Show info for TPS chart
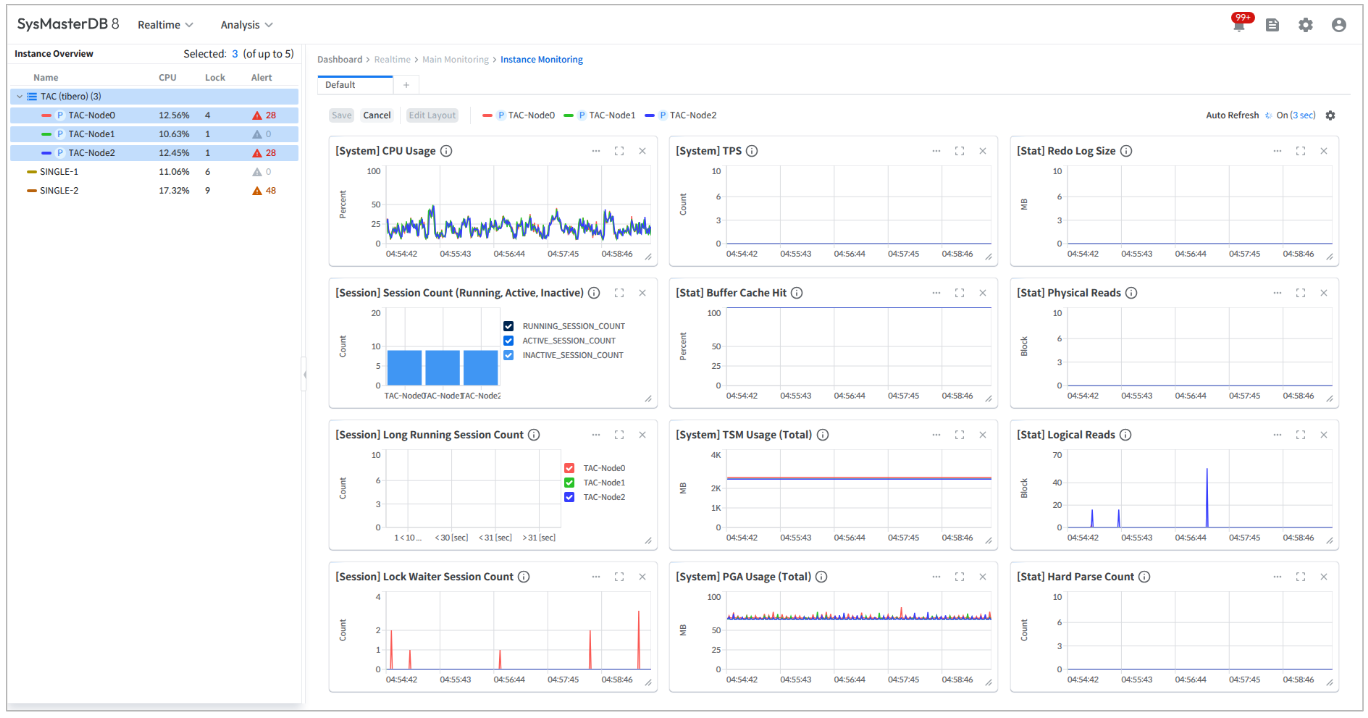 752,151
